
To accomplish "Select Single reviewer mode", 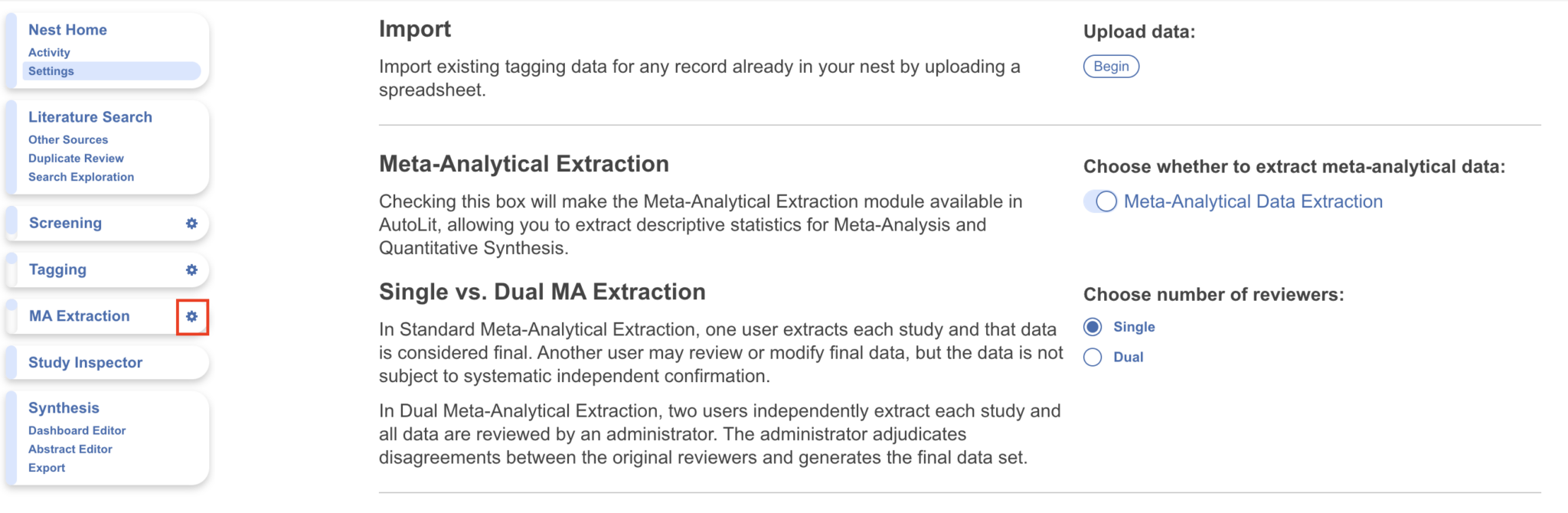I will coord(1093,326).
